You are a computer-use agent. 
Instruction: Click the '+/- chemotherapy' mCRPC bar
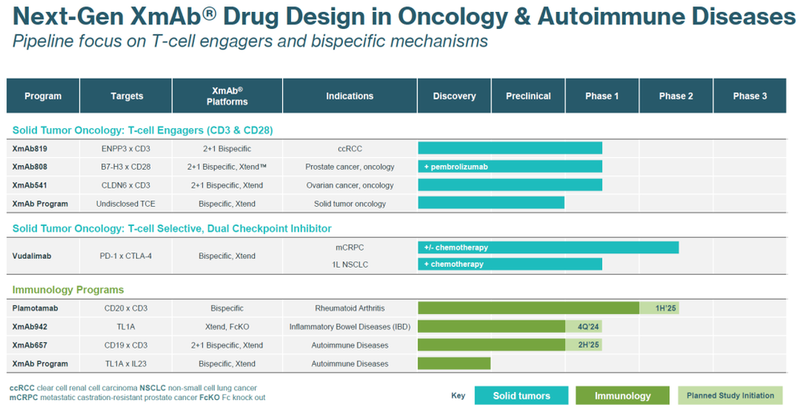click(x=548, y=247)
